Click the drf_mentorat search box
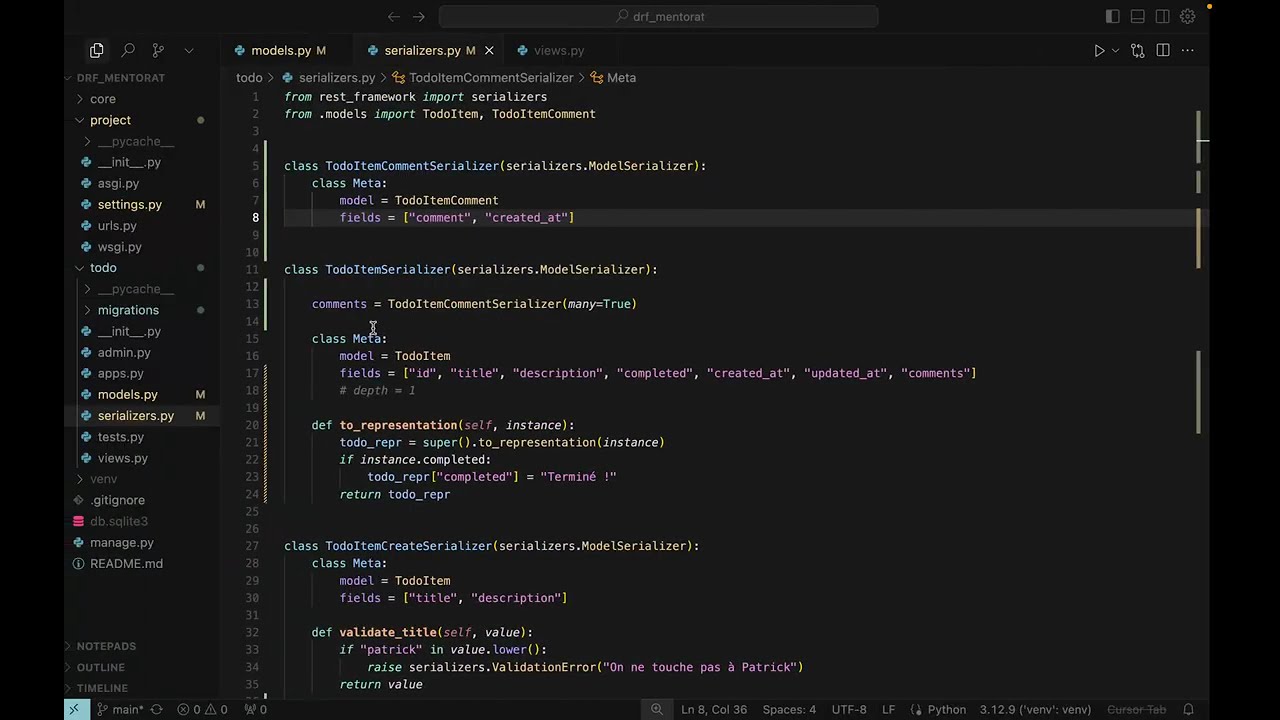1280x720 pixels. pos(659,16)
